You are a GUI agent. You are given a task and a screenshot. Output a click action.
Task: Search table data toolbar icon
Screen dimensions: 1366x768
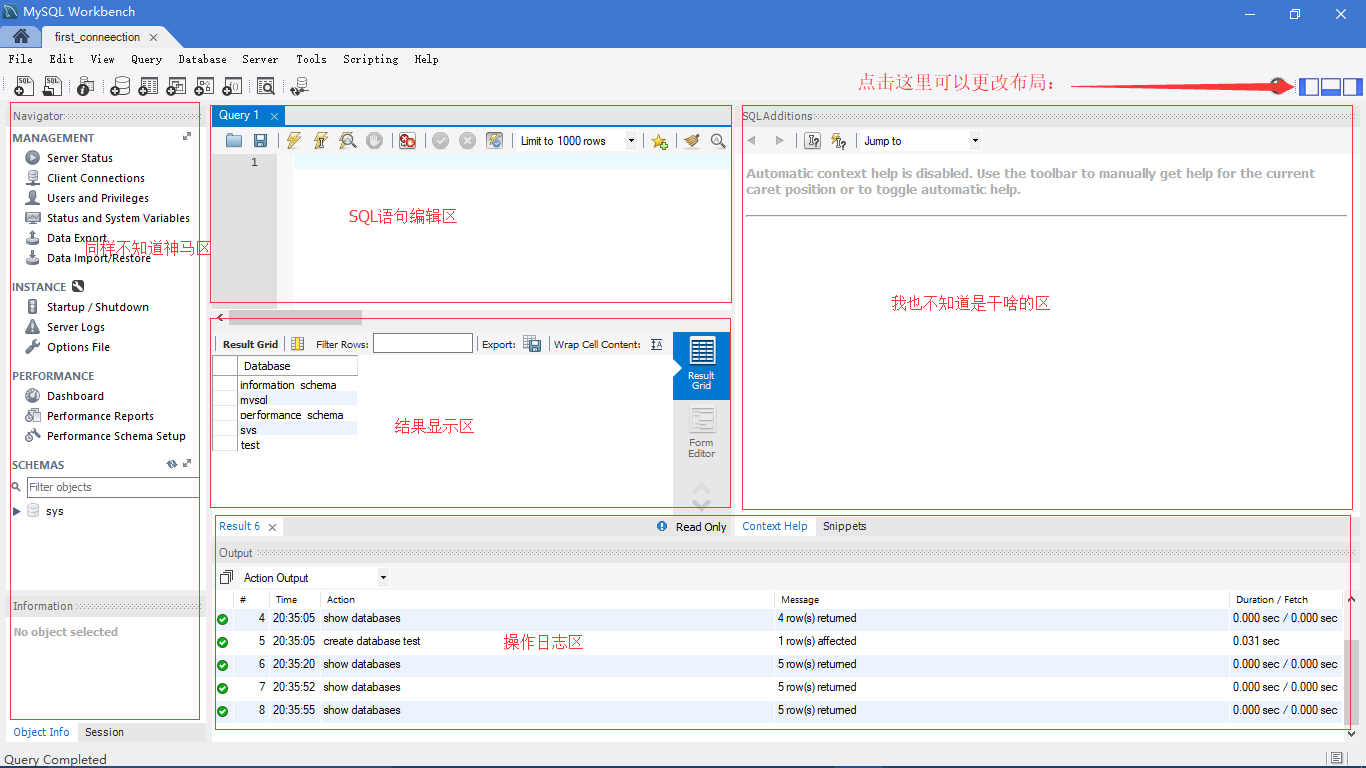[x=265, y=87]
